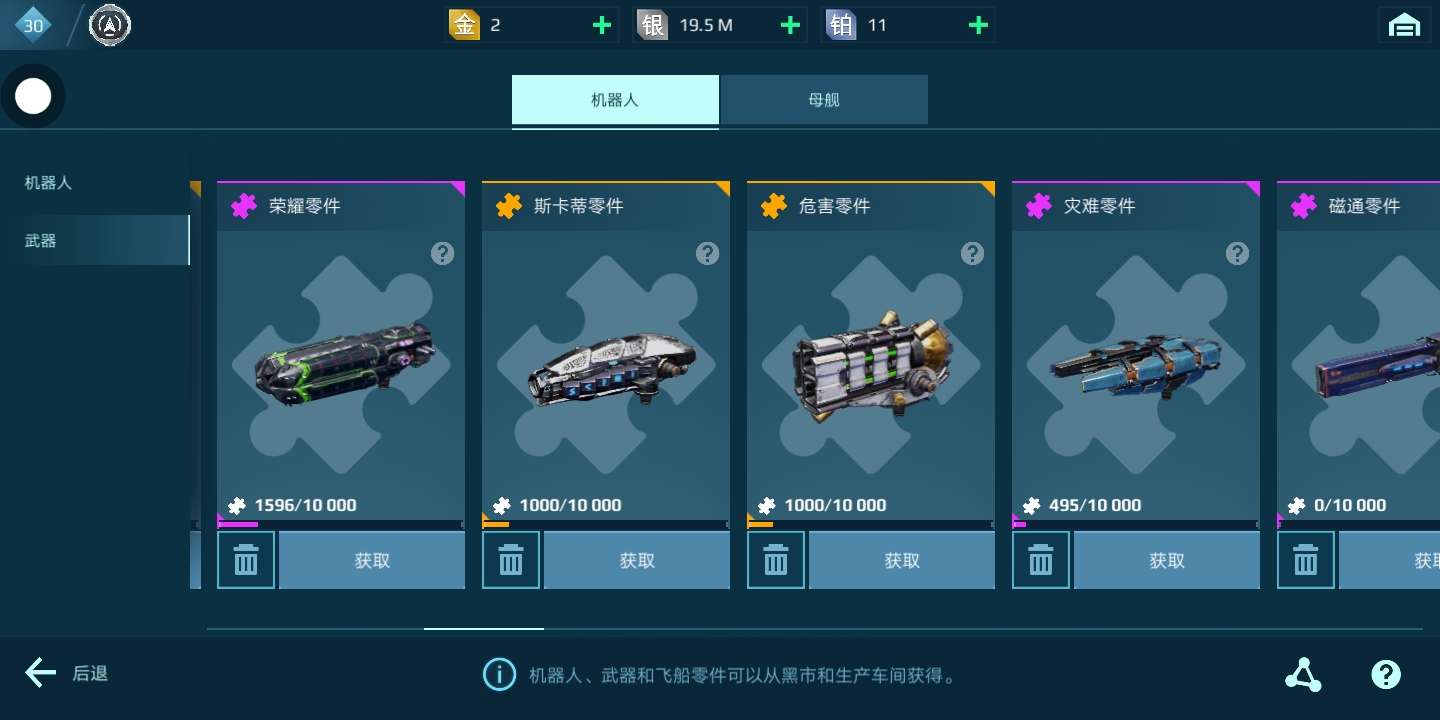This screenshot has height=720, width=1440.
Task: Select the 机器人 top tab
Action: pyautogui.click(x=615, y=100)
